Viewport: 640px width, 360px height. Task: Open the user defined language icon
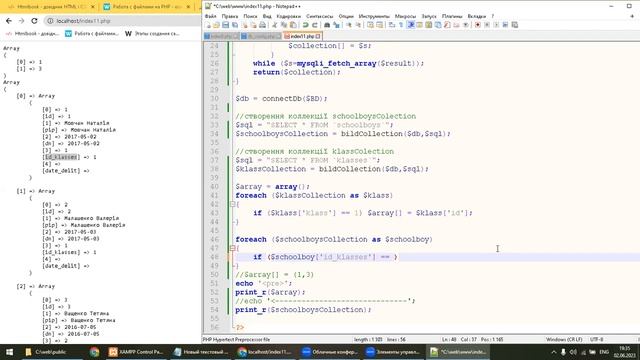[419, 25]
